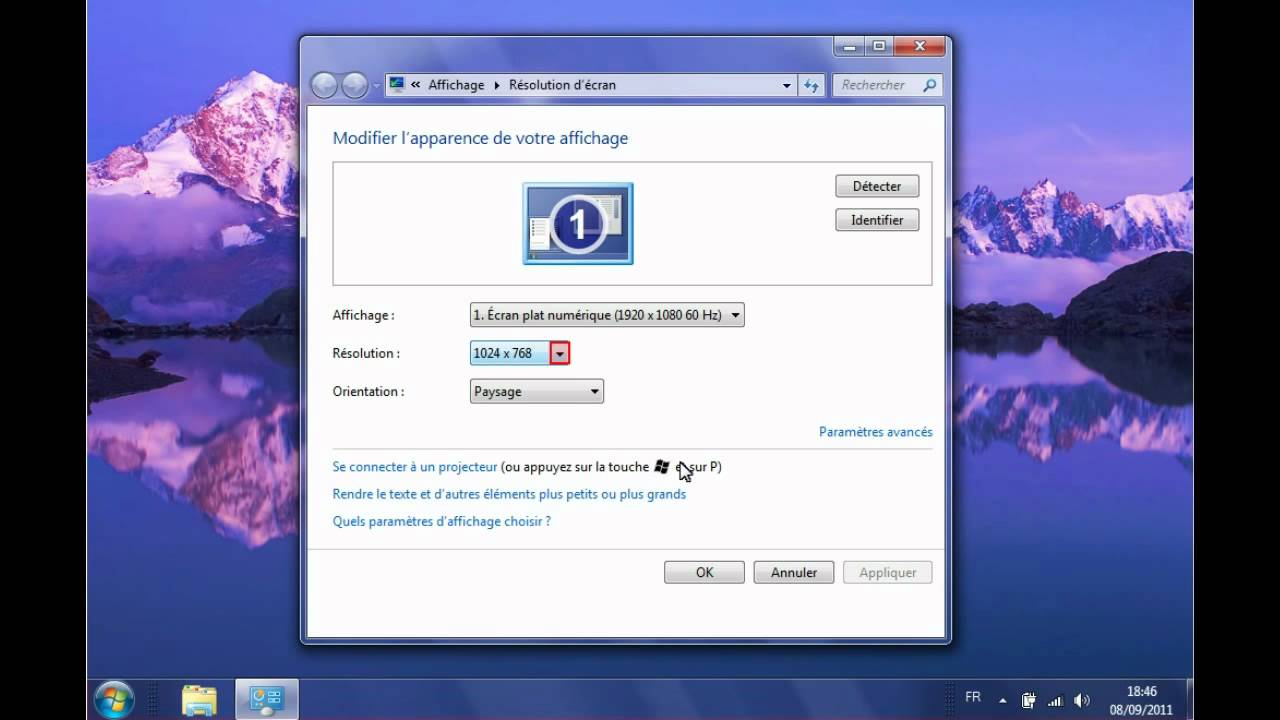Image resolution: width=1280 pixels, height=720 pixels.
Task: Expand the arrow between Affichage and Résolution
Action: 496,85
